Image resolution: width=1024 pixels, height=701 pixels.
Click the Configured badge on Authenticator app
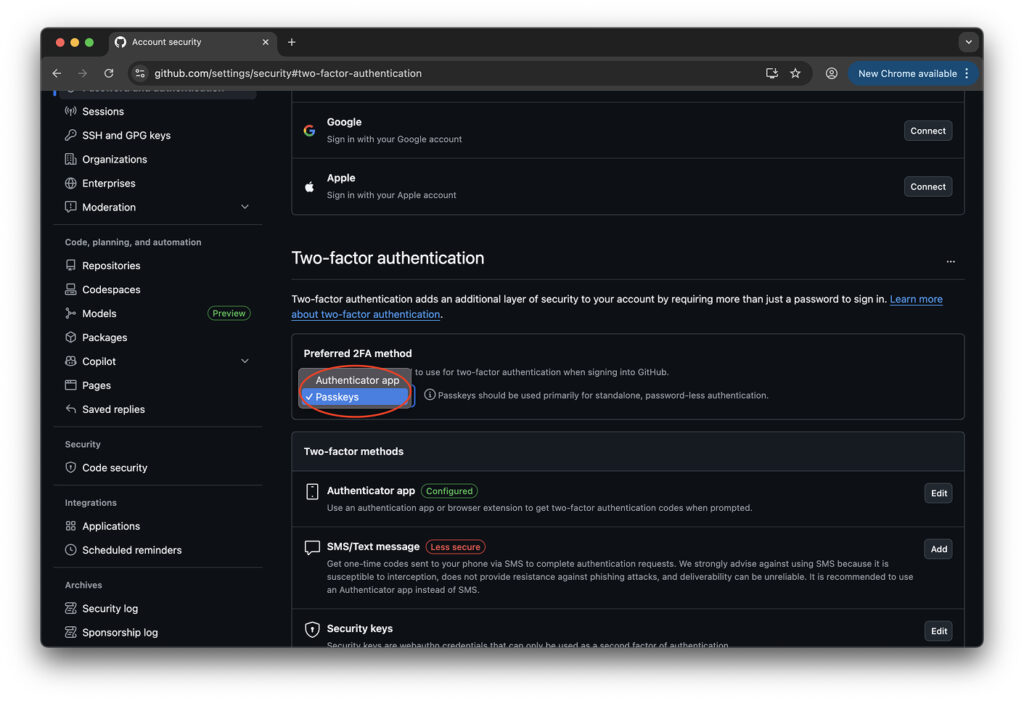(x=449, y=491)
